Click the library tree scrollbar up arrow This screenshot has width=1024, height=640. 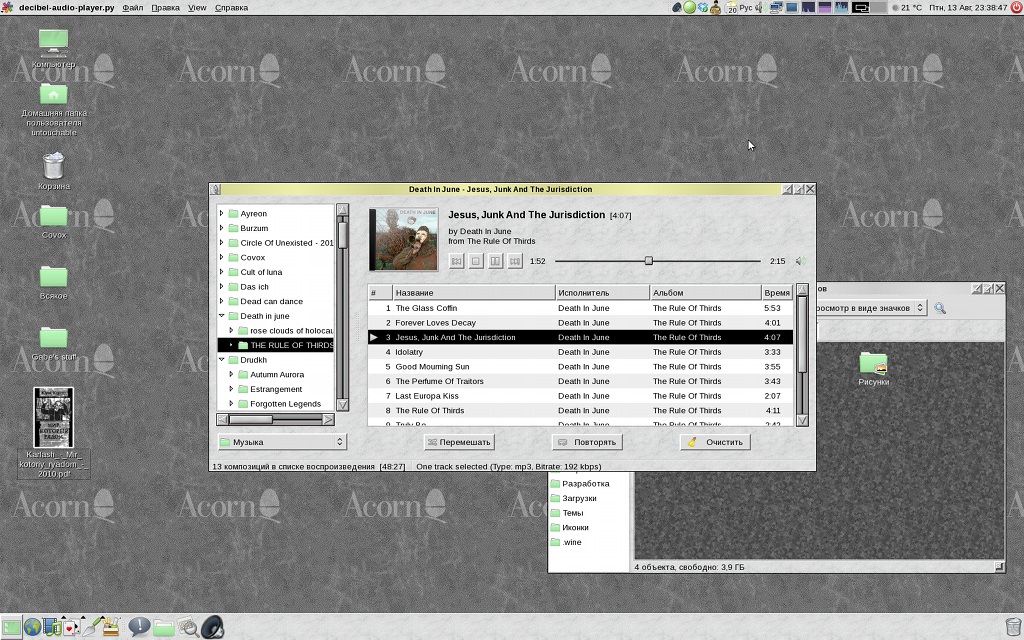pyautogui.click(x=342, y=210)
